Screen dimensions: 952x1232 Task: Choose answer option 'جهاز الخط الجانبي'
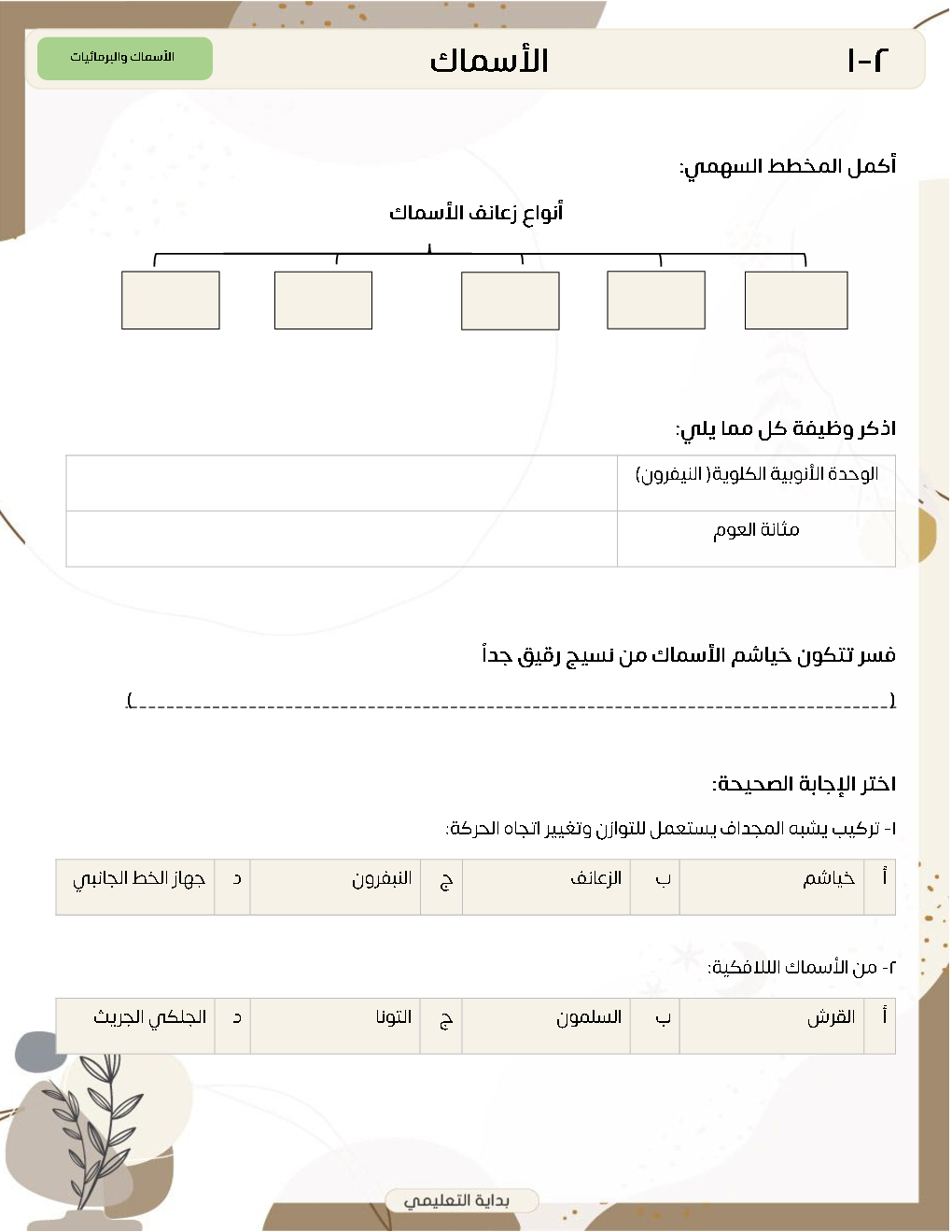(138, 879)
